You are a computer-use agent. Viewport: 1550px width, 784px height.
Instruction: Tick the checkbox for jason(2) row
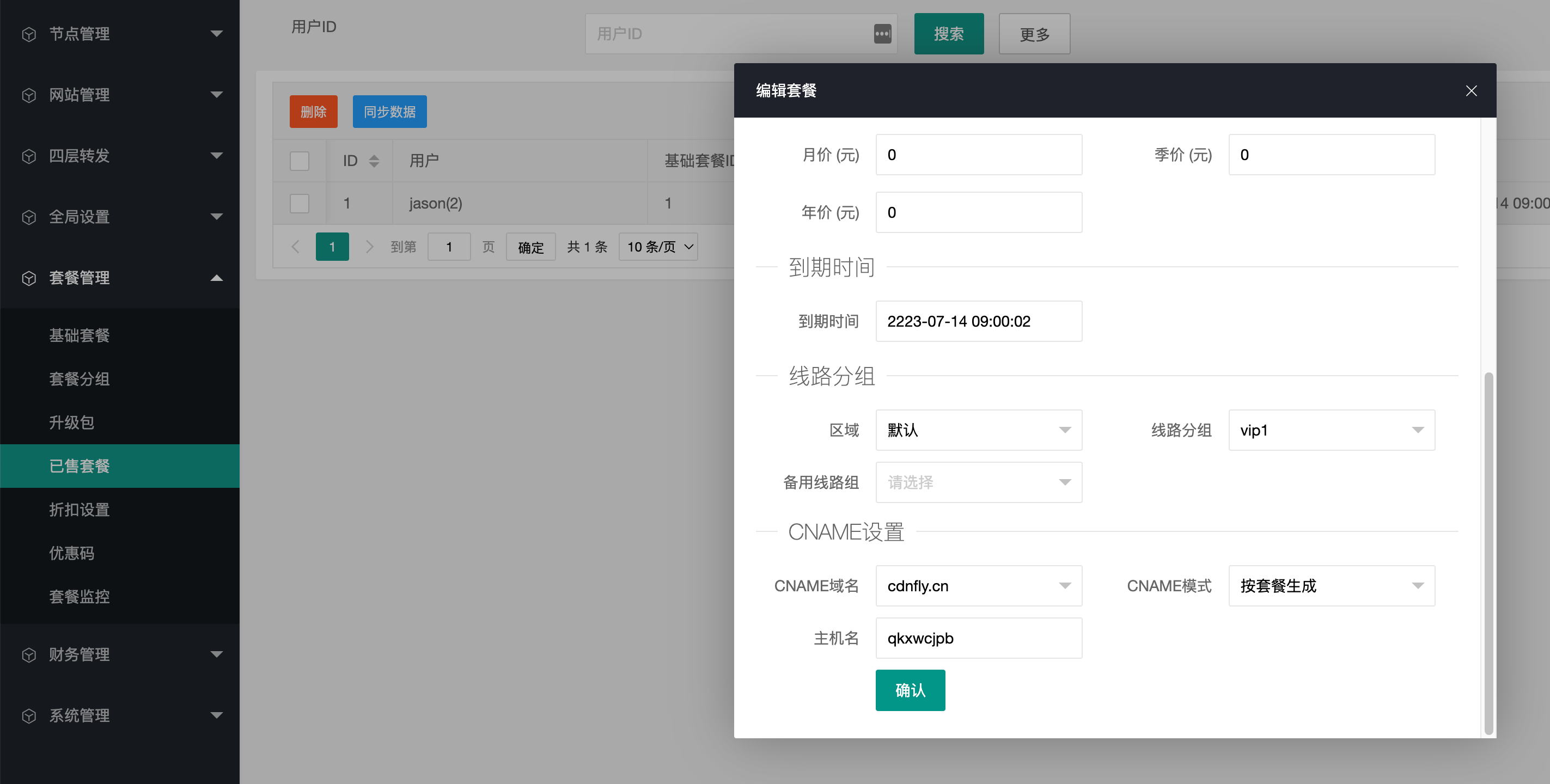tap(299, 204)
